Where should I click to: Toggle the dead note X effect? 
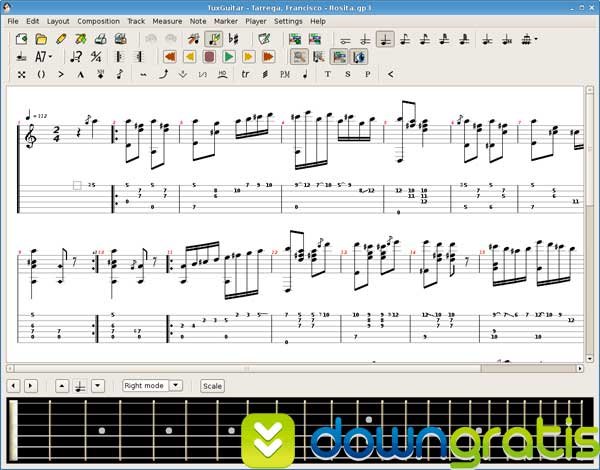click(22, 74)
